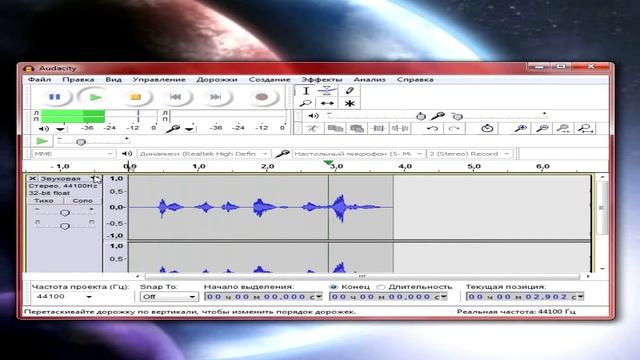Select the Time Shift tool
The width and height of the screenshot is (640, 360).
tap(327, 103)
